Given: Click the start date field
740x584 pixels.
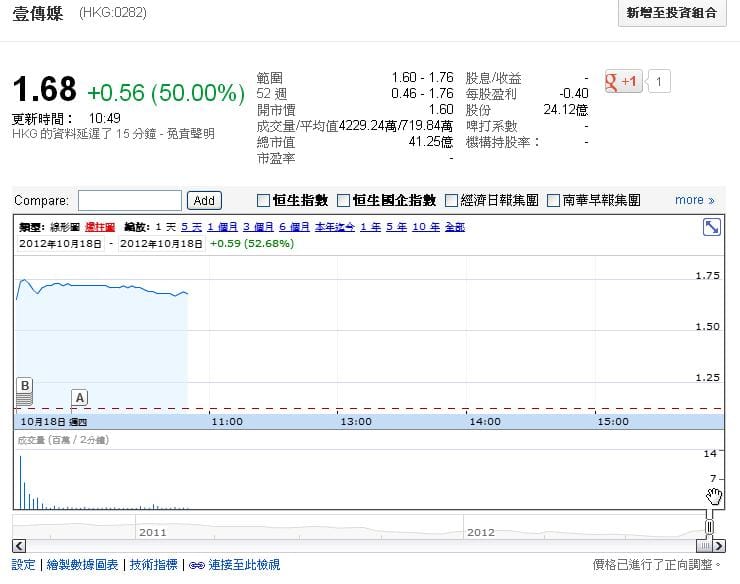Looking at the screenshot, I should pos(60,244).
